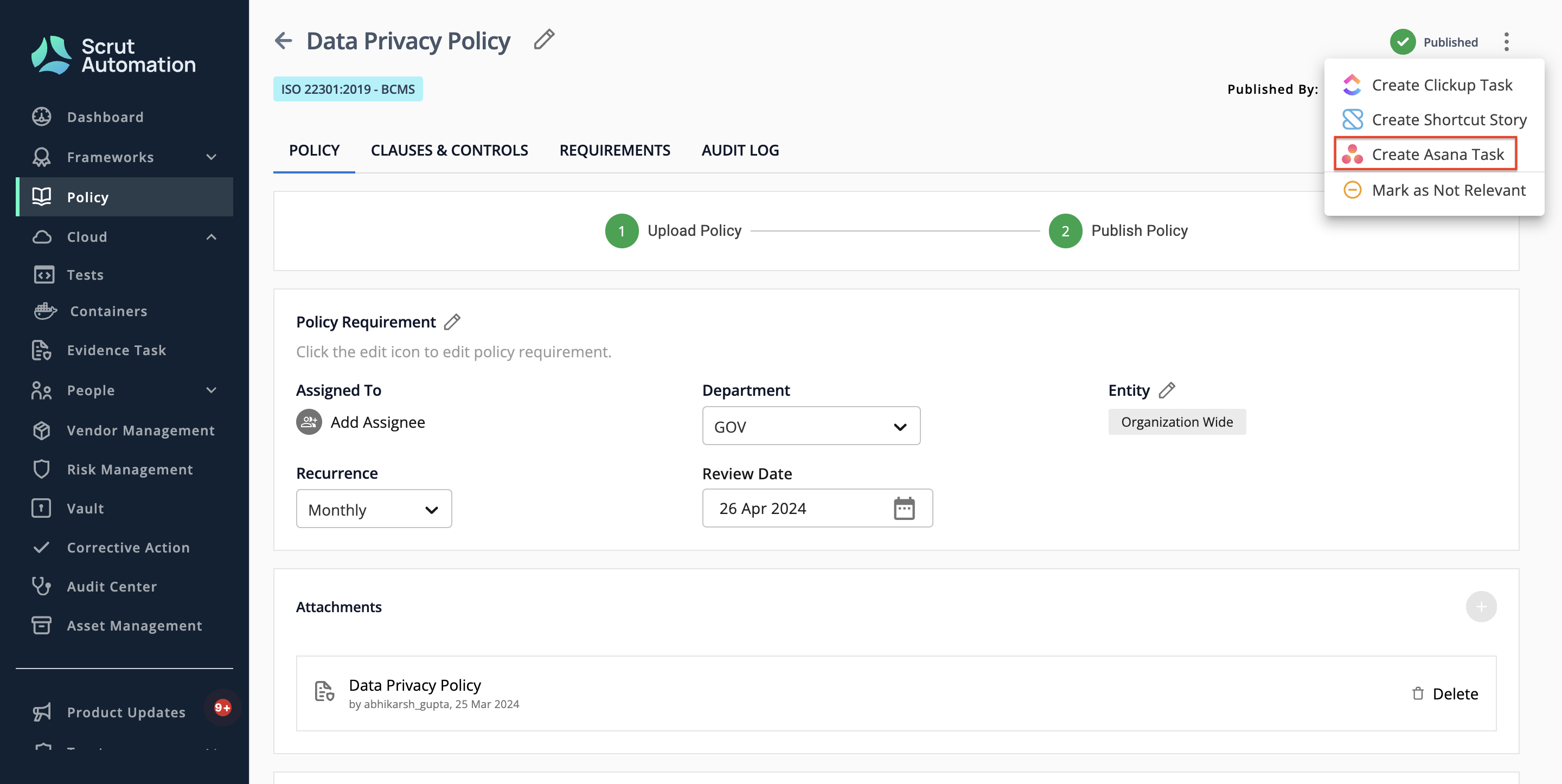This screenshot has height=784, width=1562.
Task: Switch to the CLAUSES & CONTROLS tab
Action: click(x=449, y=150)
